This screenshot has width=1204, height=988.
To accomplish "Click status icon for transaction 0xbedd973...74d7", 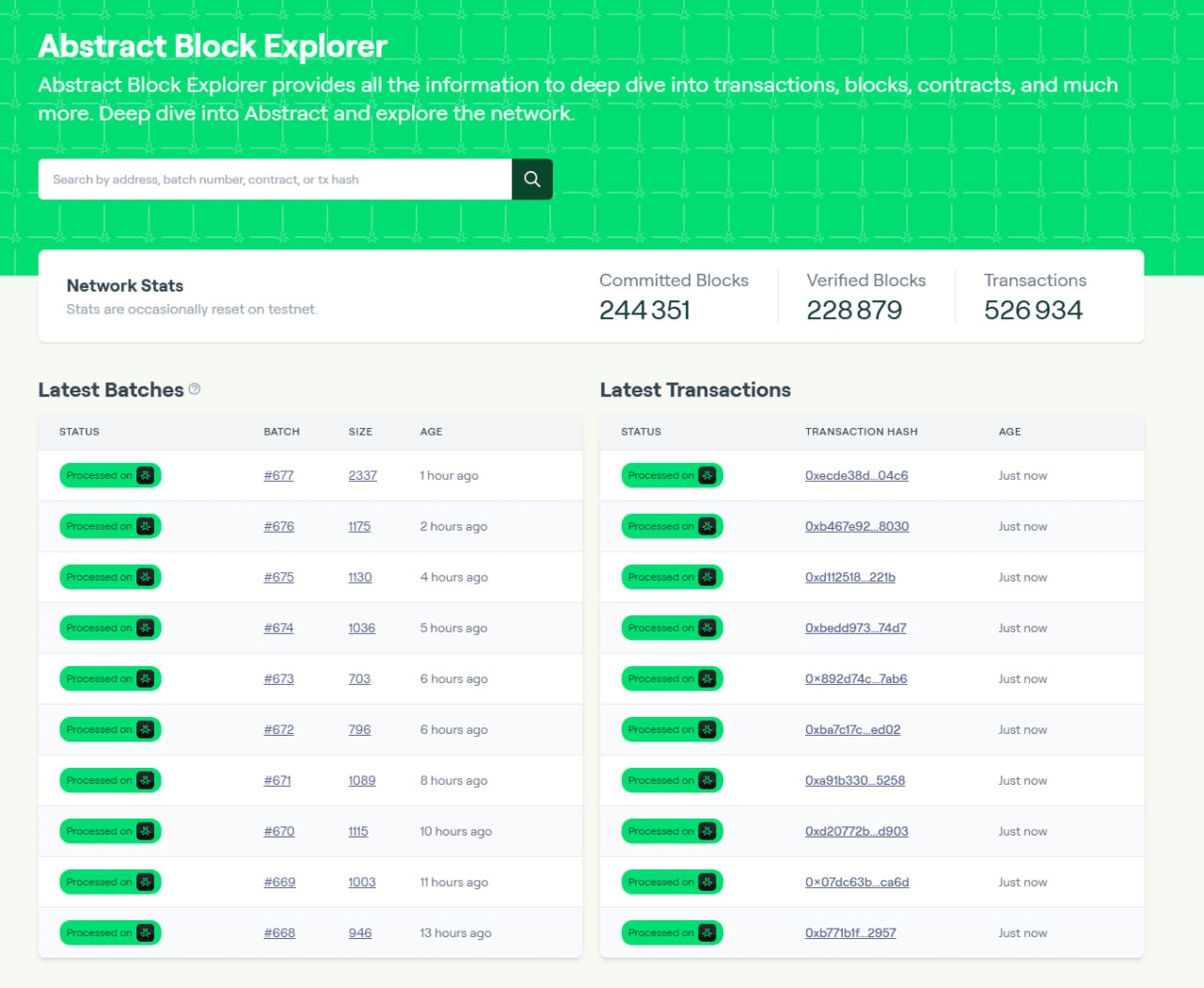I will (x=707, y=628).
